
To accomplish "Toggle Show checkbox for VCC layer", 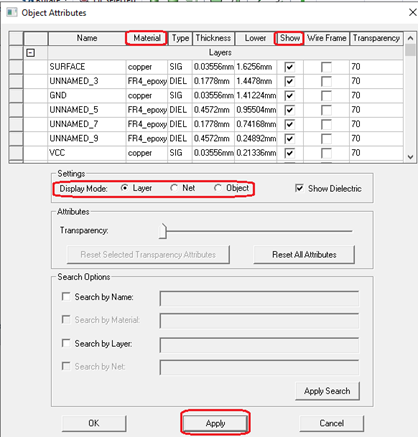I will click(289, 153).
